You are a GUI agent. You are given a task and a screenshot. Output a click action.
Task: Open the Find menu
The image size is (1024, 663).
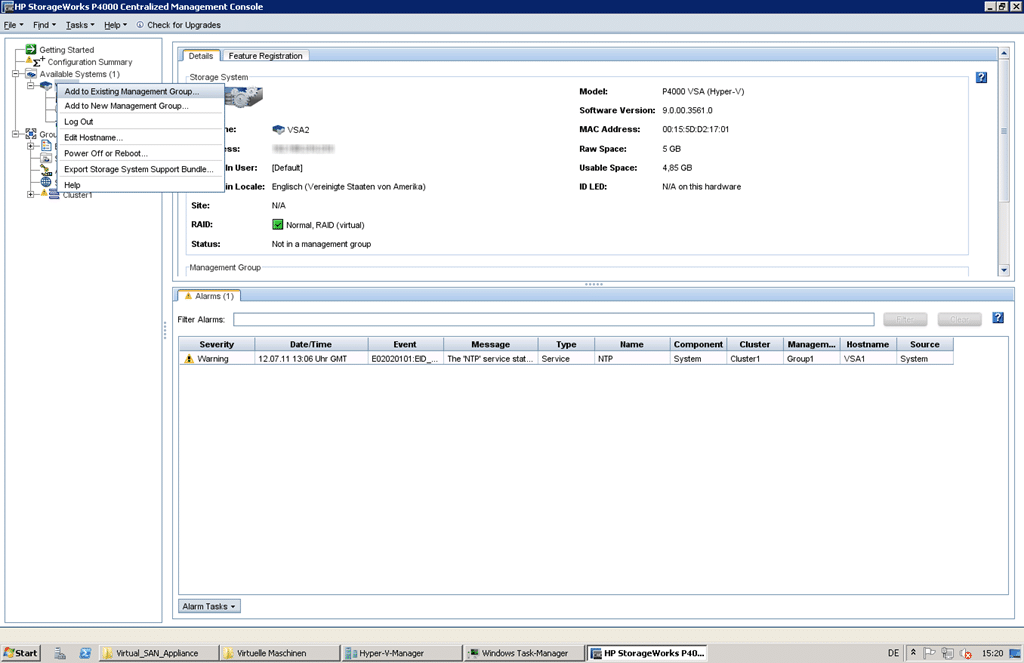click(44, 25)
